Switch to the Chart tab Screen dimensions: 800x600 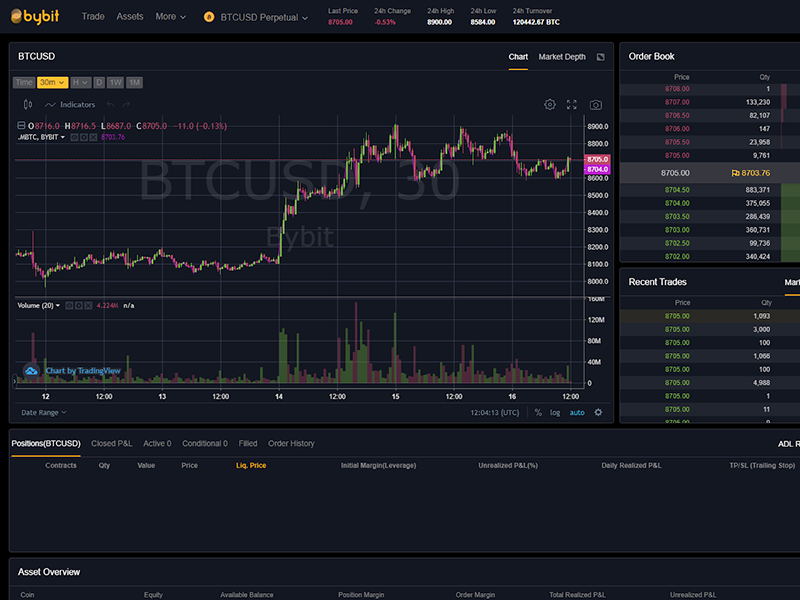[x=518, y=57]
